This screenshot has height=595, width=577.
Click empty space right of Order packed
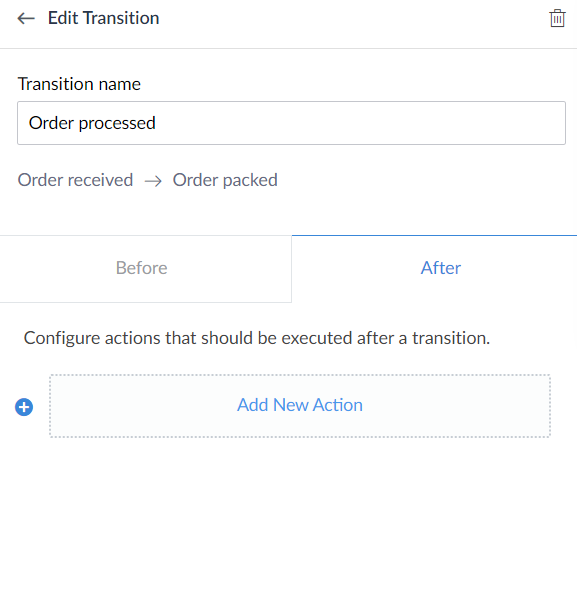point(417,180)
